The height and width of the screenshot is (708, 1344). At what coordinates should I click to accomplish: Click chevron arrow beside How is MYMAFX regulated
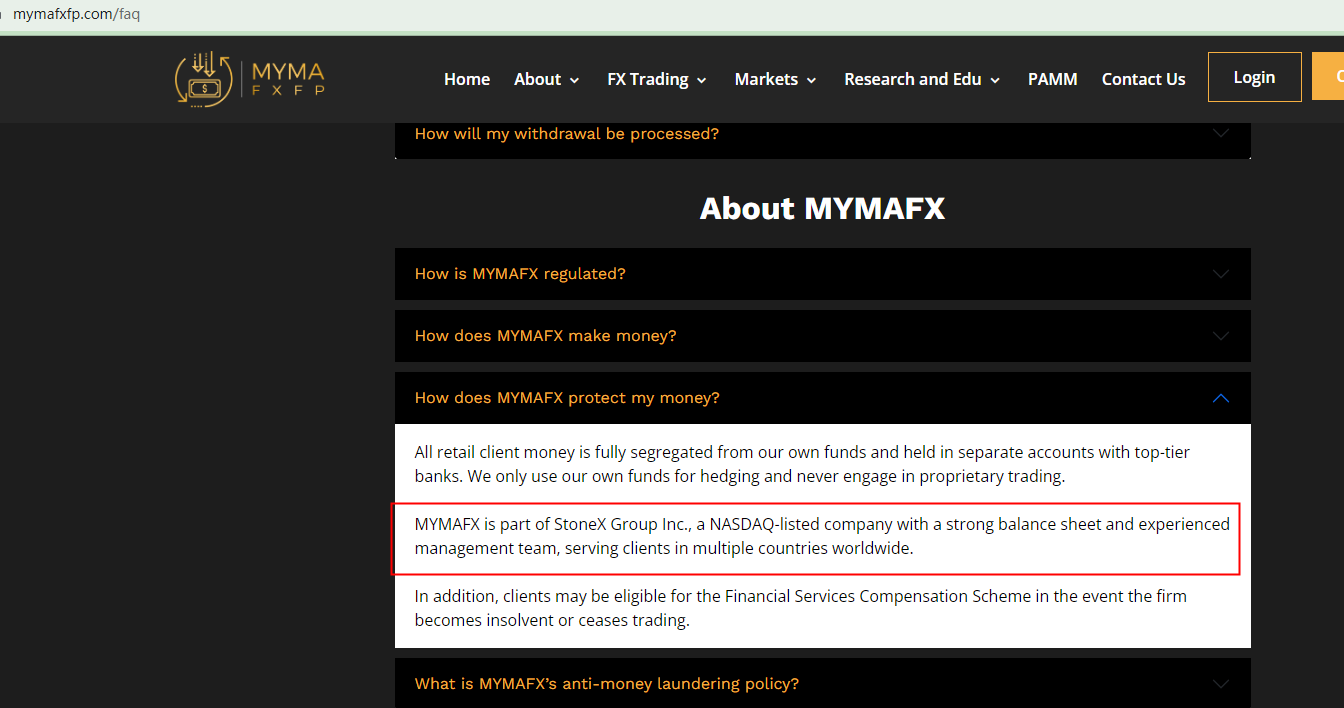pos(1220,274)
